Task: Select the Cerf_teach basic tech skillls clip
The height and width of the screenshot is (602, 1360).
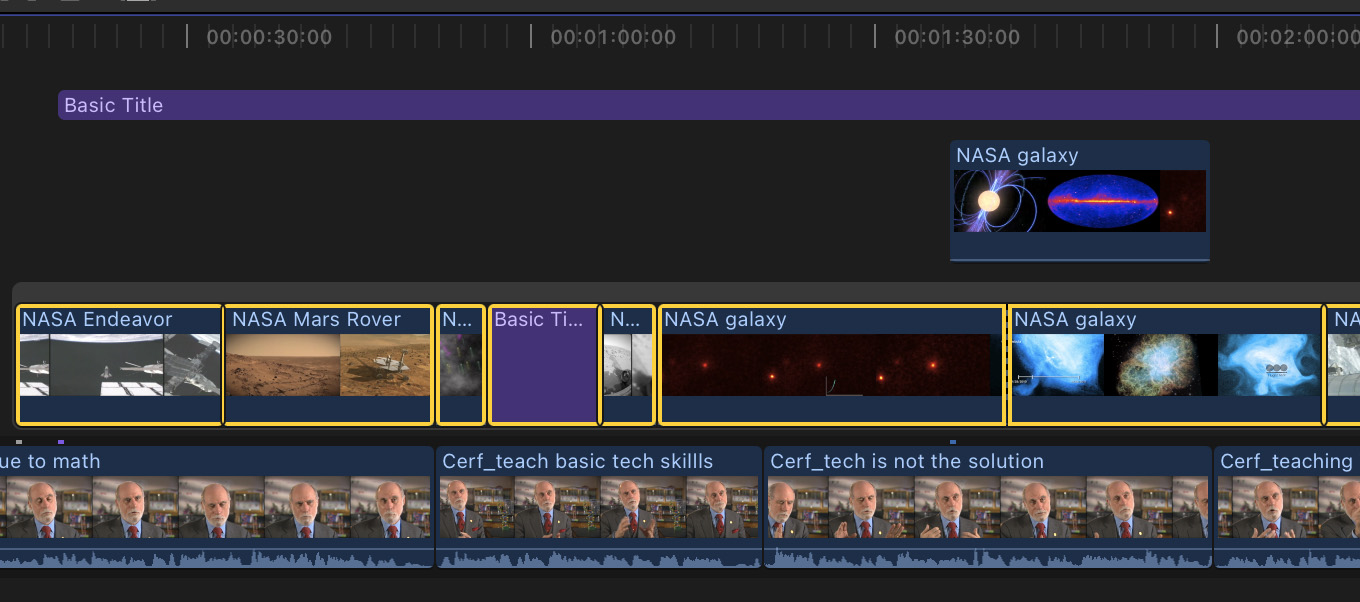Action: point(599,507)
